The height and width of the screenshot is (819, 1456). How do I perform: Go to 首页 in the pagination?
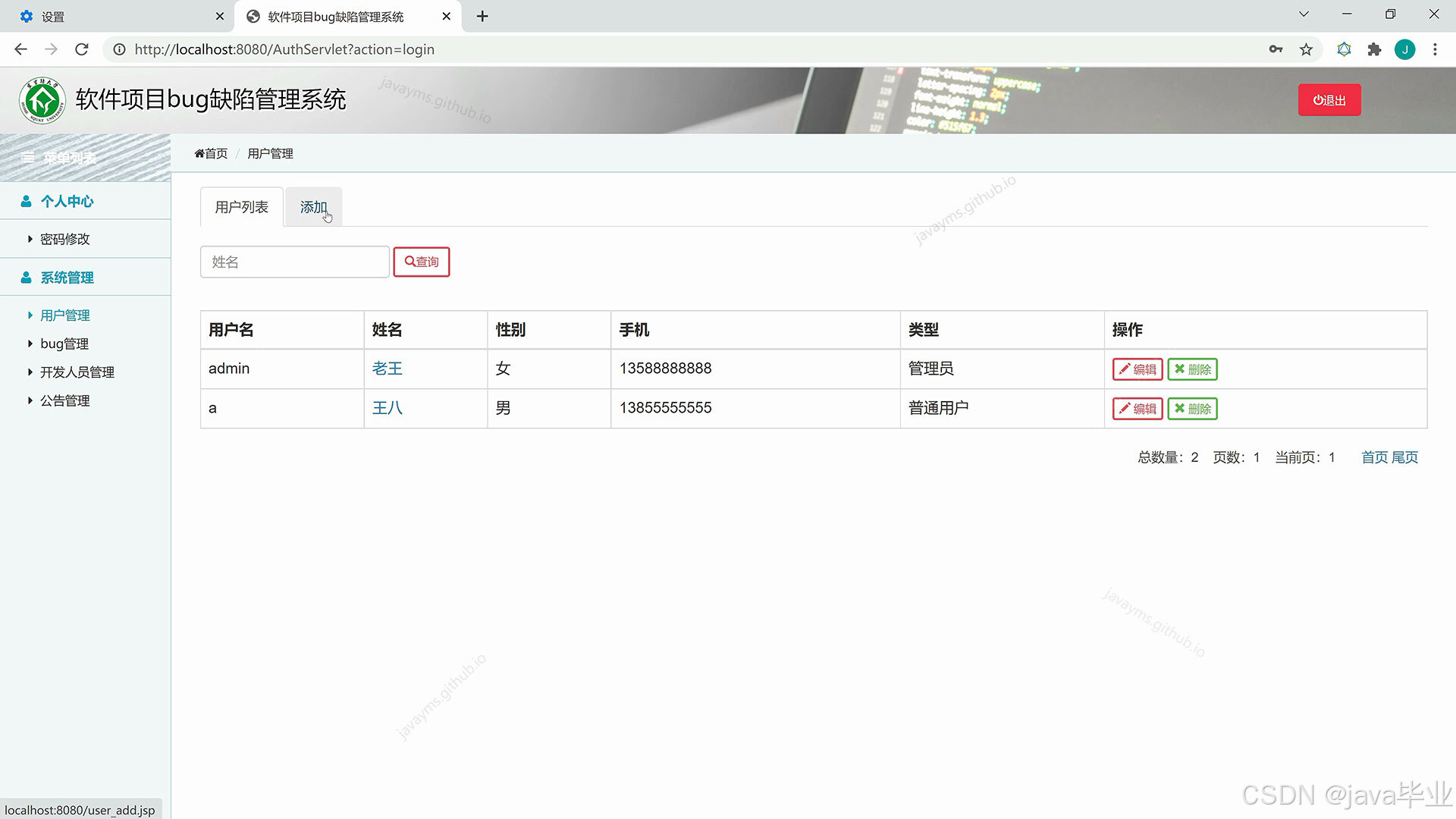click(1375, 457)
